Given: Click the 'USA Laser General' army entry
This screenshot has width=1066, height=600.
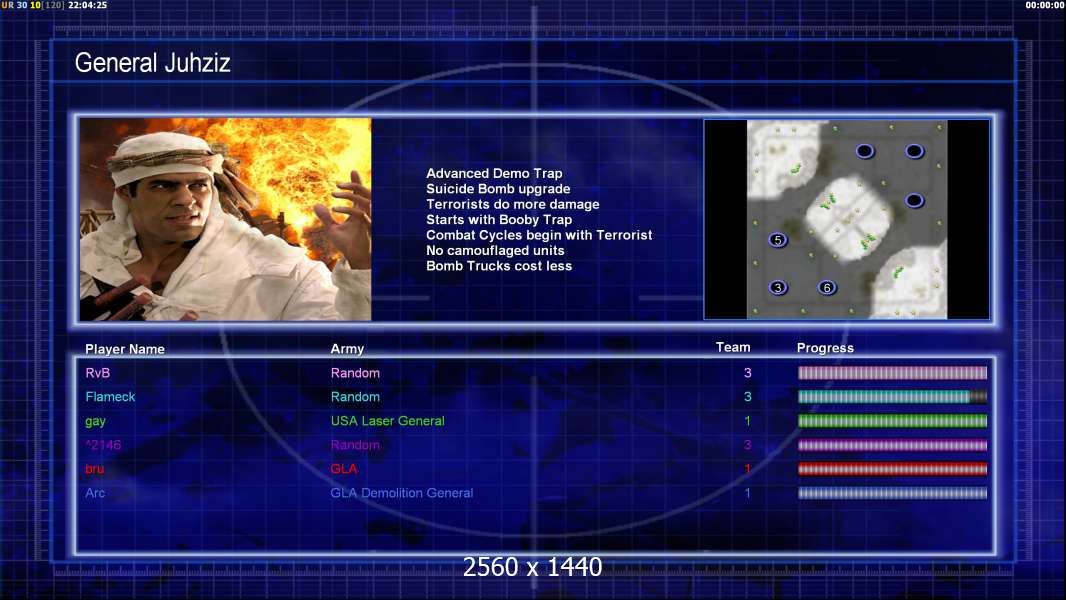Looking at the screenshot, I should [x=388, y=421].
